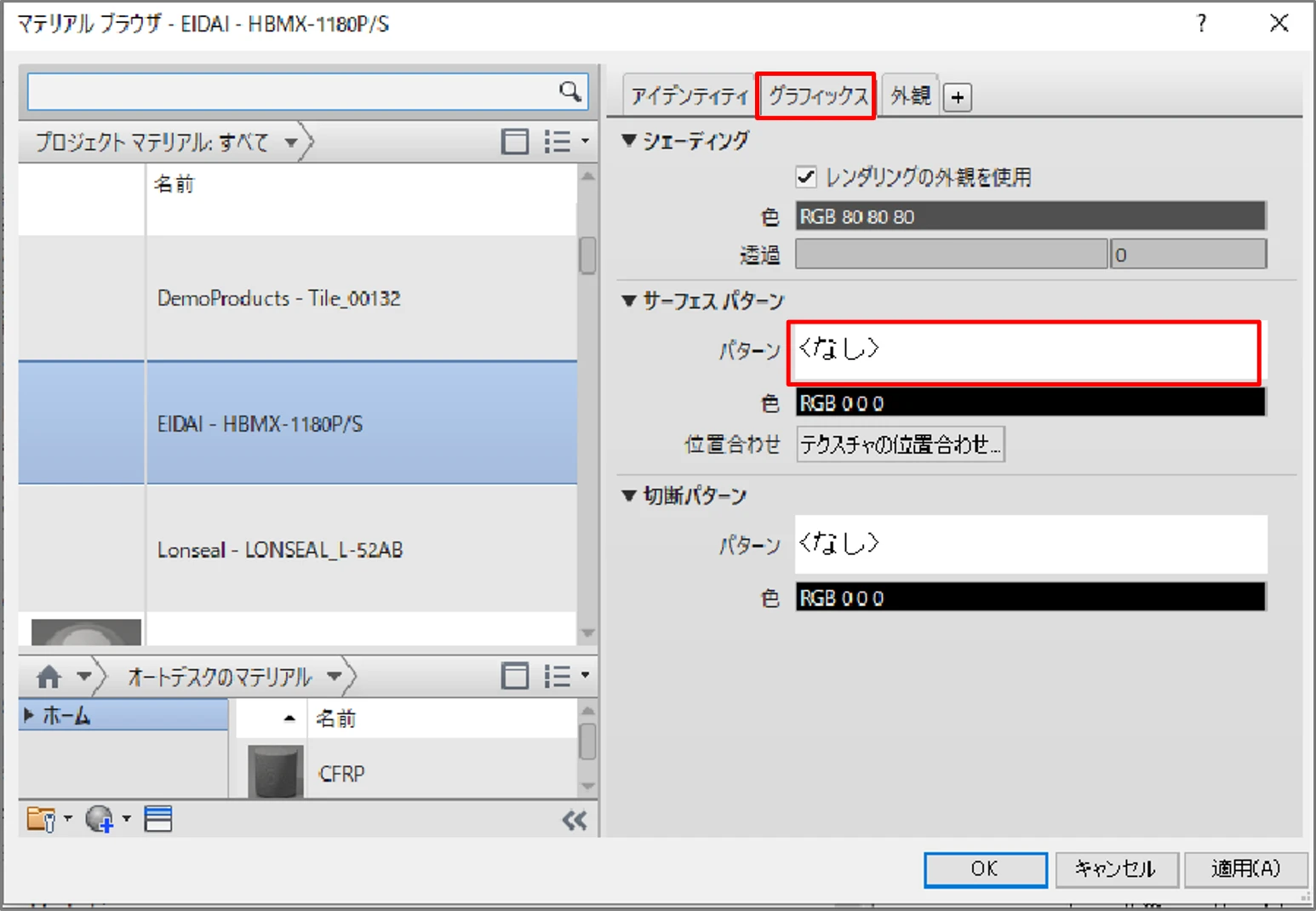Open the library list view options icon
Image resolution: width=1316 pixels, height=911 pixels.
(x=566, y=676)
